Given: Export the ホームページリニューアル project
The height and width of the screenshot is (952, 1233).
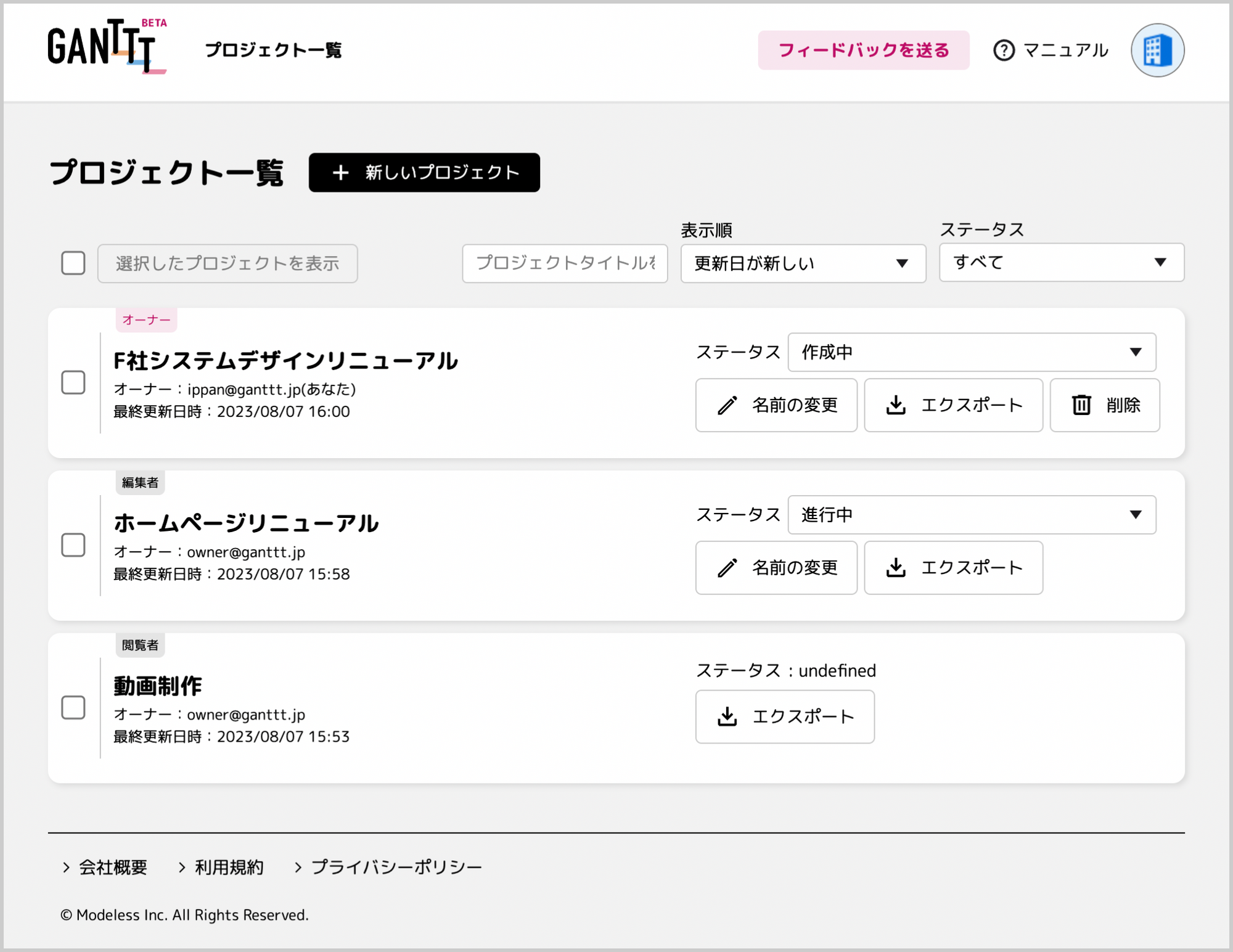Looking at the screenshot, I should pyautogui.click(x=953, y=568).
